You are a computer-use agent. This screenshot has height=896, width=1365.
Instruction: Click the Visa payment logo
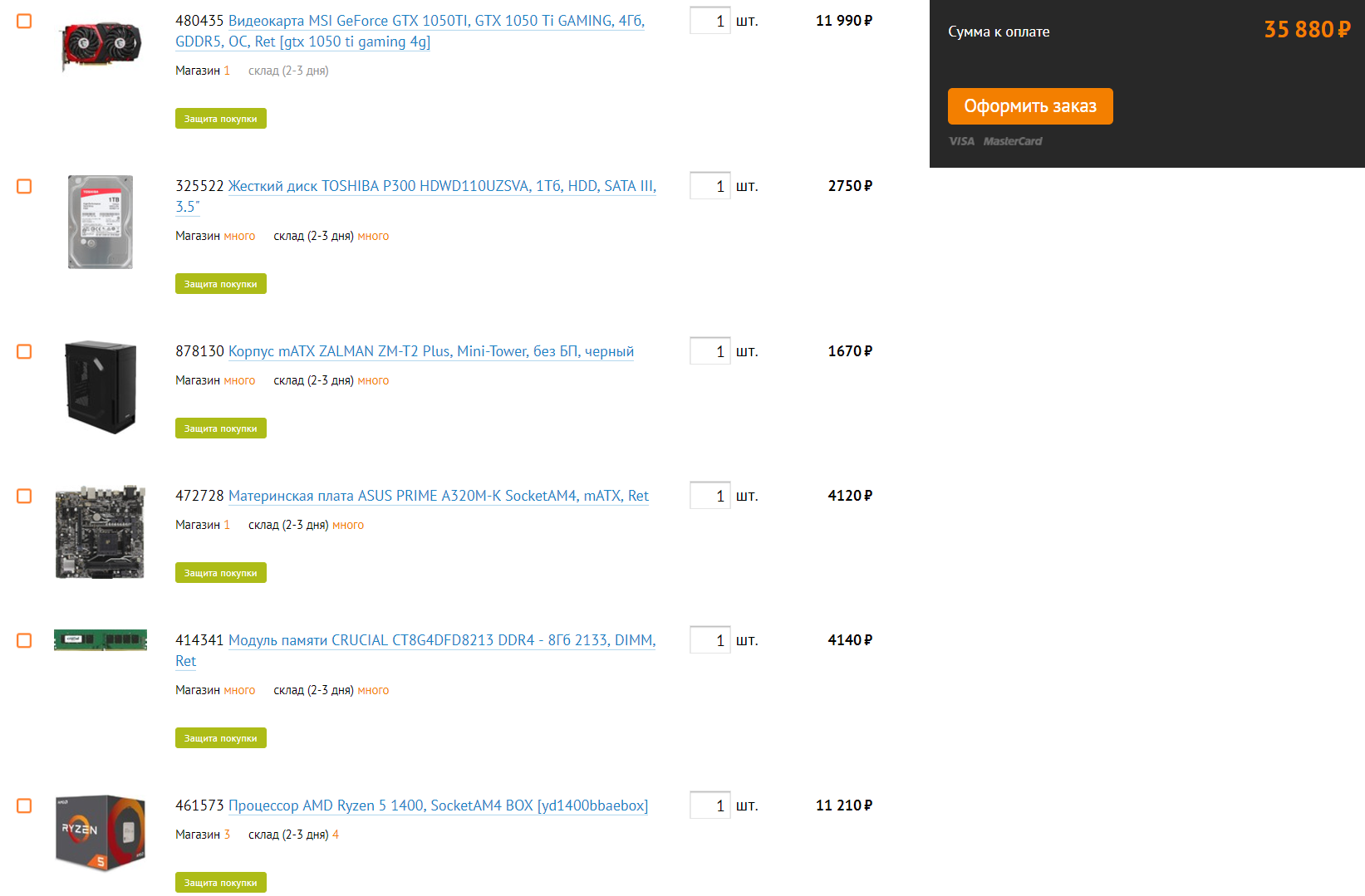962,141
